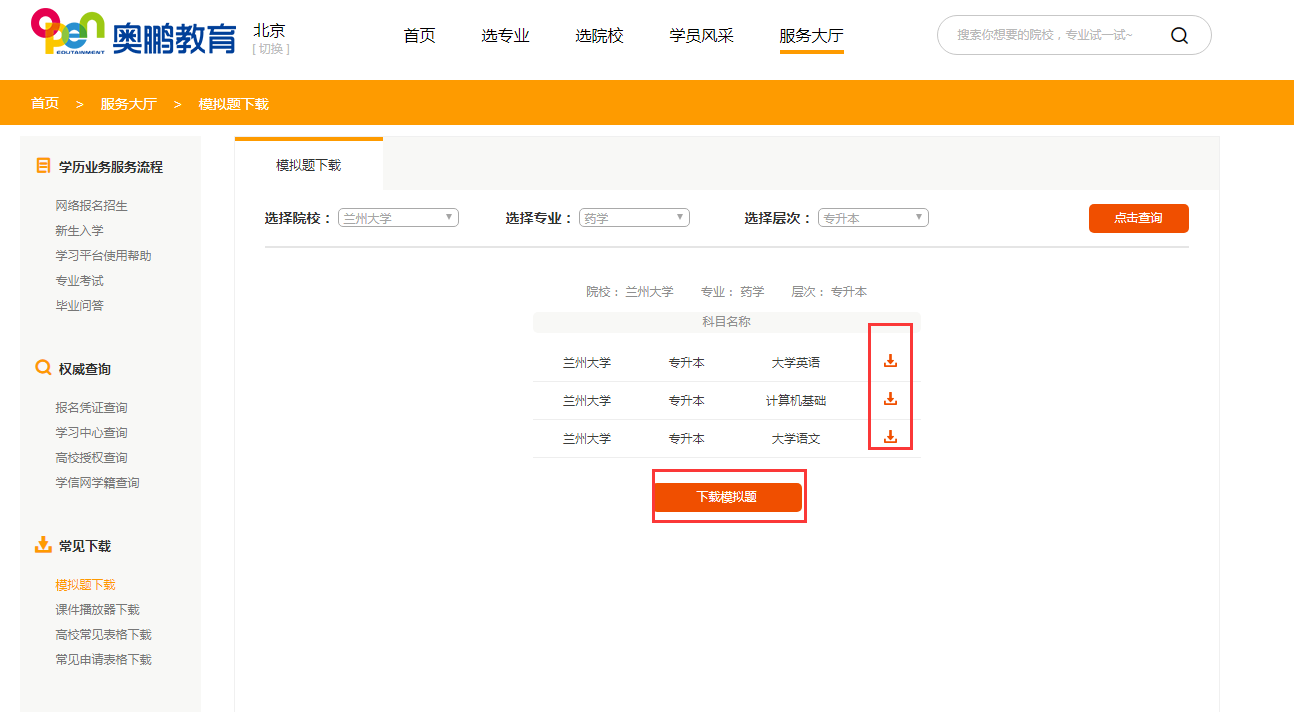Select 服务大厅 in the top navigation

[810, 35]
